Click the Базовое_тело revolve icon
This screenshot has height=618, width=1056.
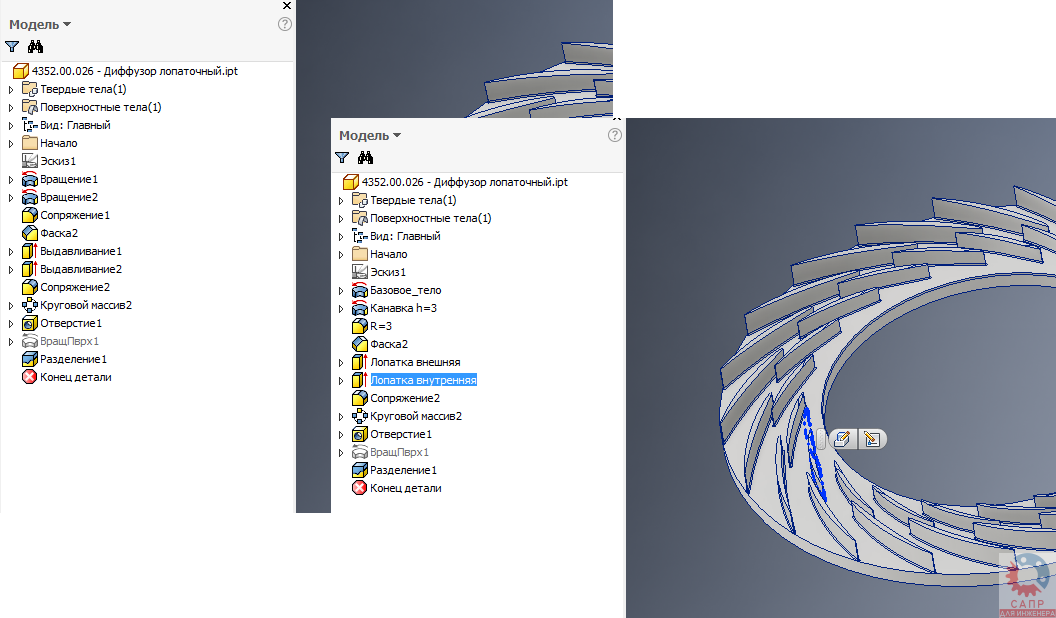click(360, 290)
